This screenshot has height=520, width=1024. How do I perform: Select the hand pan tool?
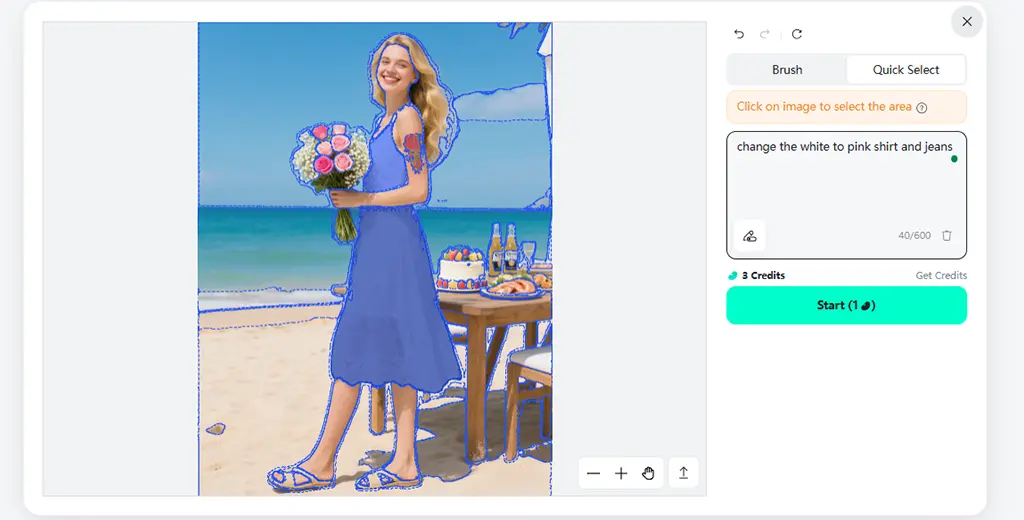(x=648, y=474)
